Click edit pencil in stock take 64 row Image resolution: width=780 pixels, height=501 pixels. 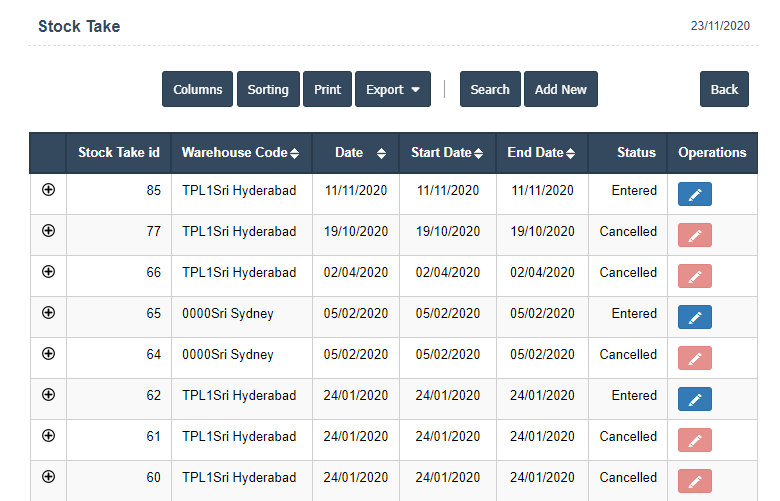pos(695,358)
